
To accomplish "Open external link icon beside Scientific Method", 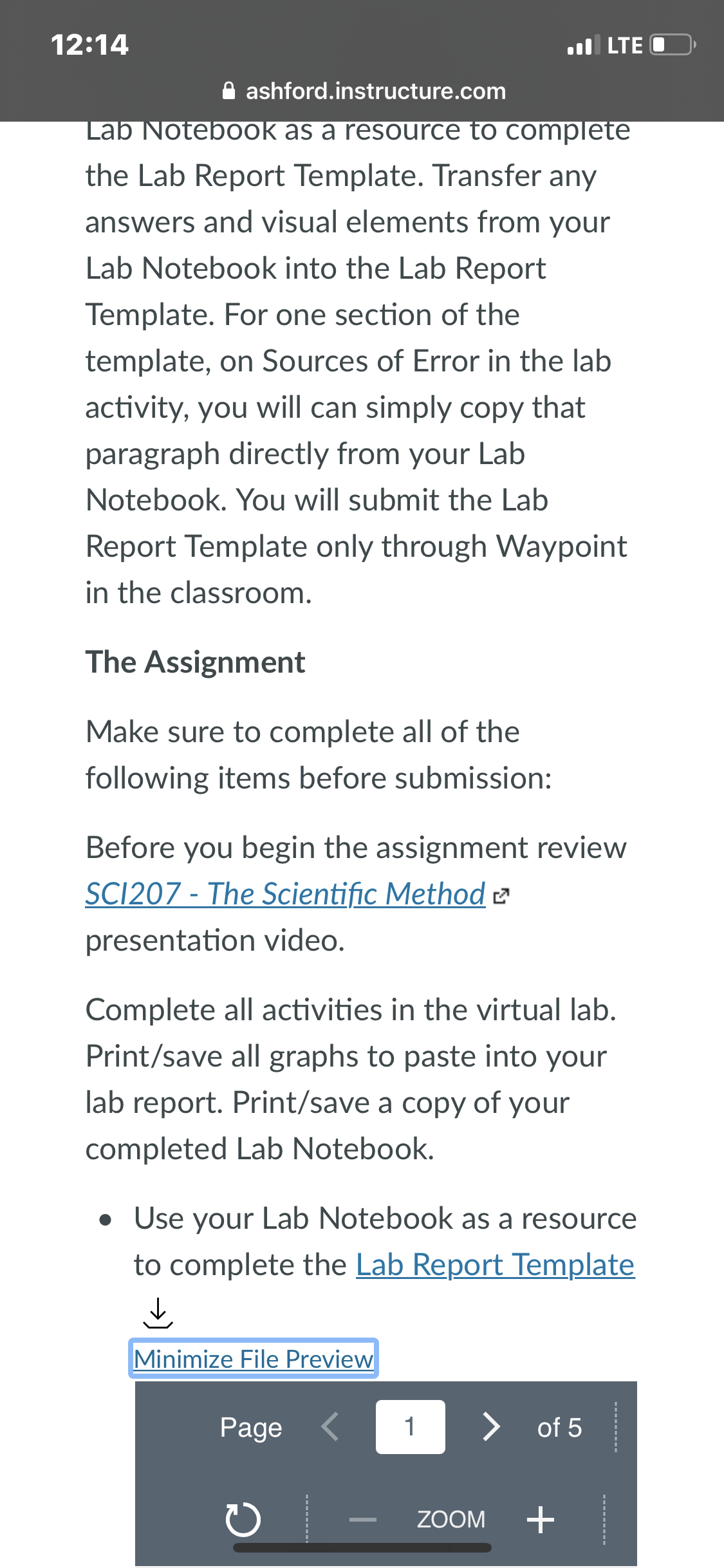I will click(501, 896).
